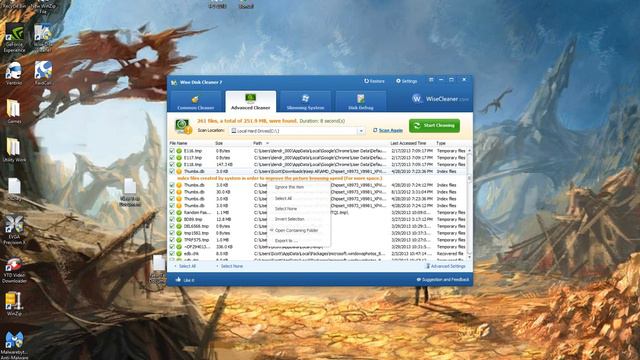Open Suggestion and Feedback link
Image resolution: width=640 pixels, height=360 pixels.
[443, 280]
